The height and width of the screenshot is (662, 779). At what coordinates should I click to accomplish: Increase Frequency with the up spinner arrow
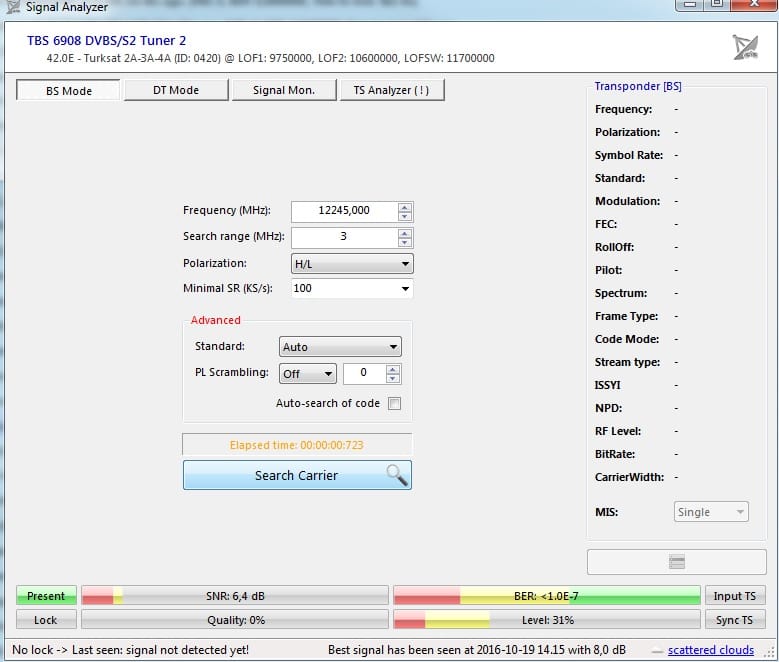pos(405,207)
